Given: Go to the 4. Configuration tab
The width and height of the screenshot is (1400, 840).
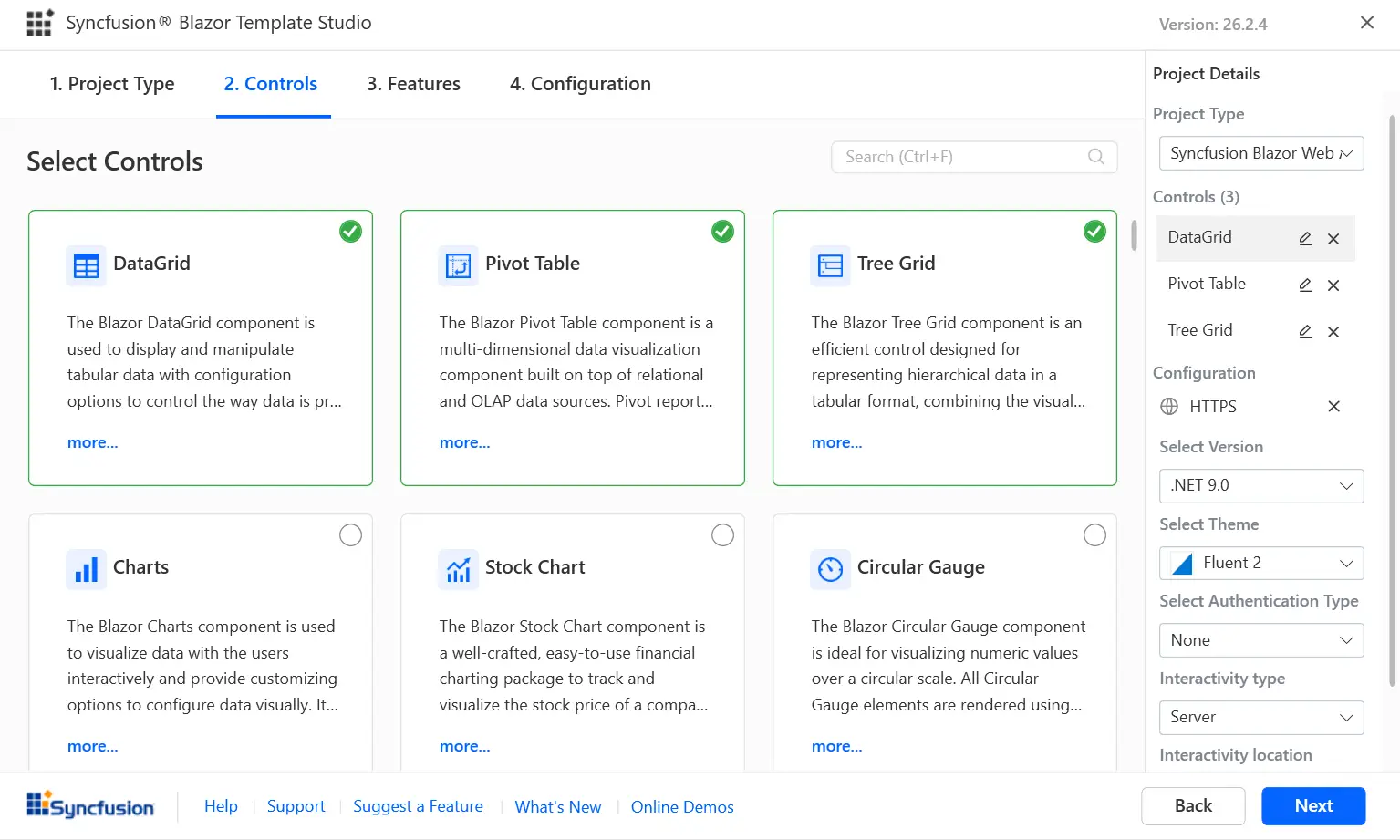Looking at the screenshot, I should [580, 84].
